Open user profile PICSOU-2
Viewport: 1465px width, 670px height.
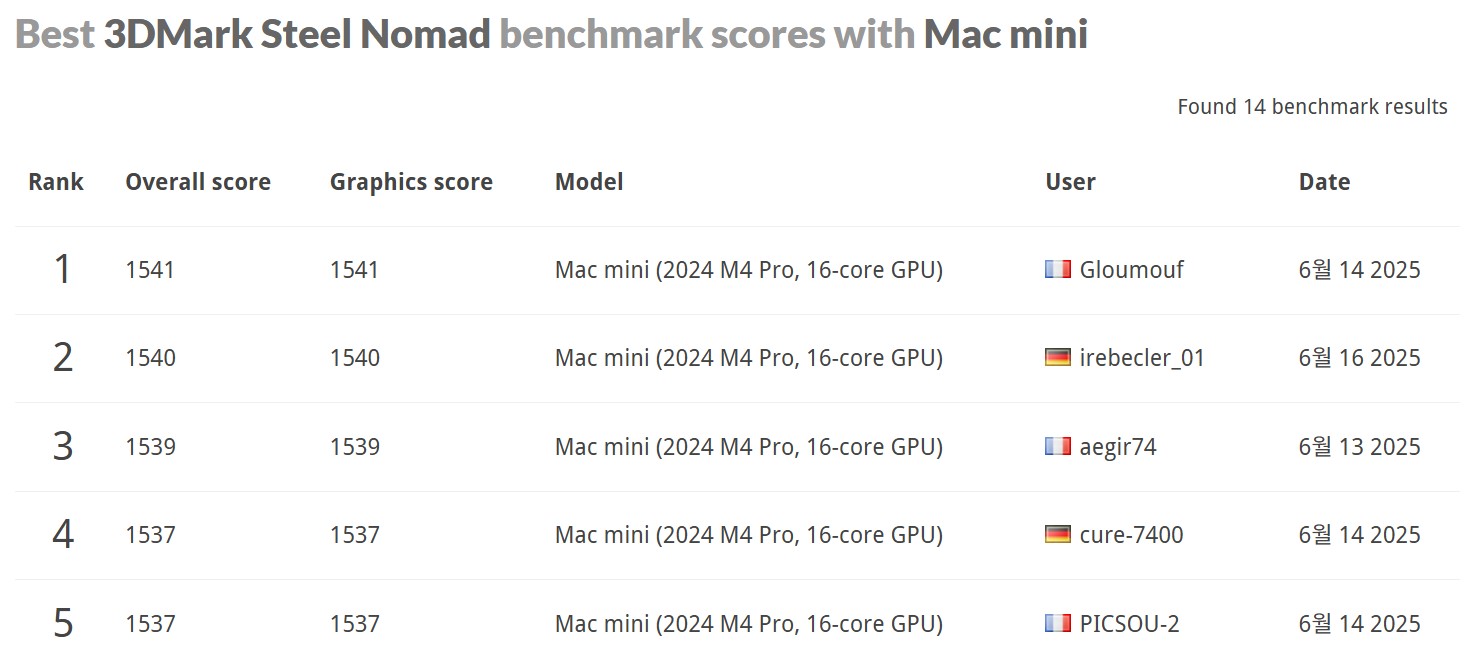[x=1129, y=624]
